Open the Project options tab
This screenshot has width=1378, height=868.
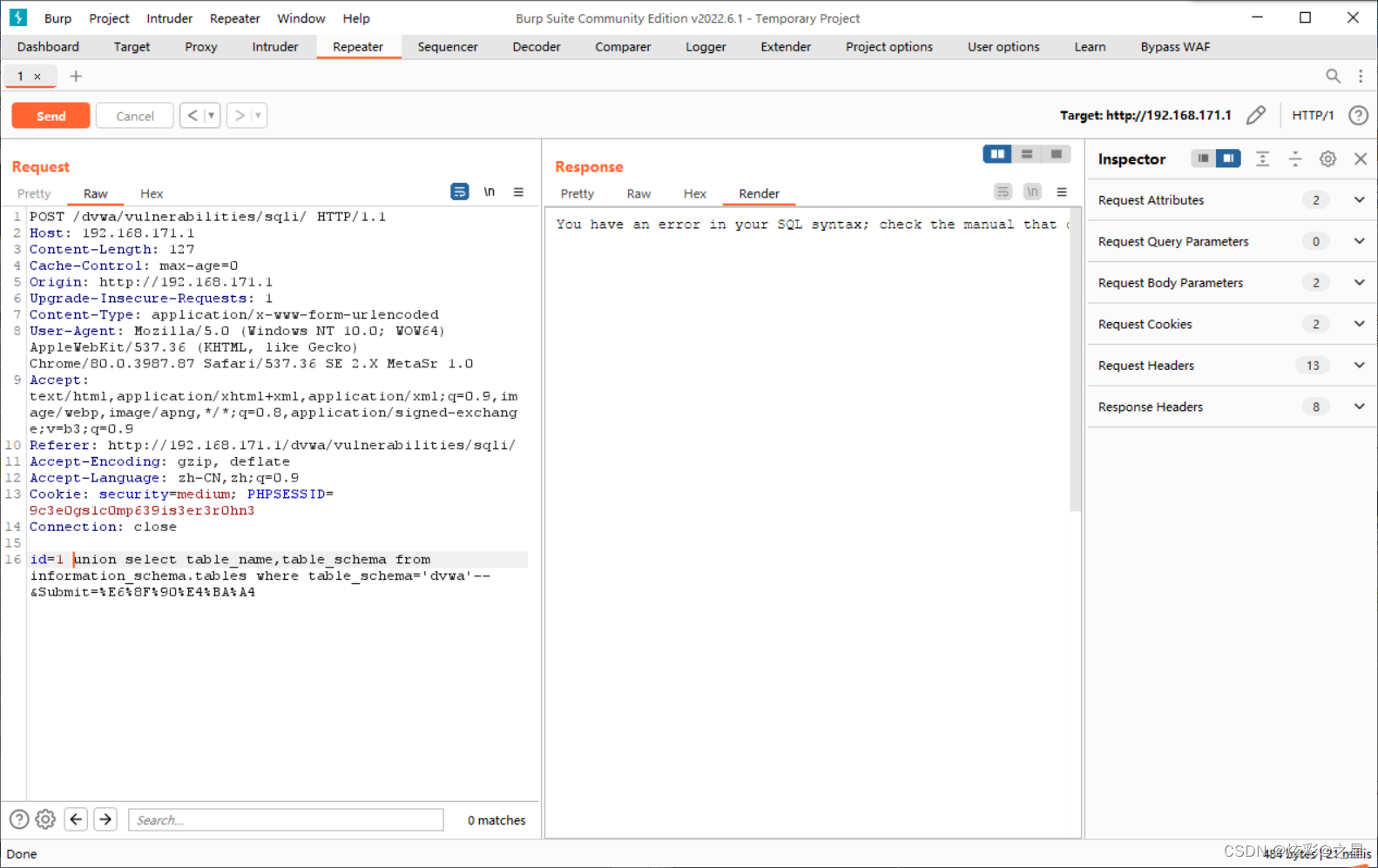tap(888, 47)
